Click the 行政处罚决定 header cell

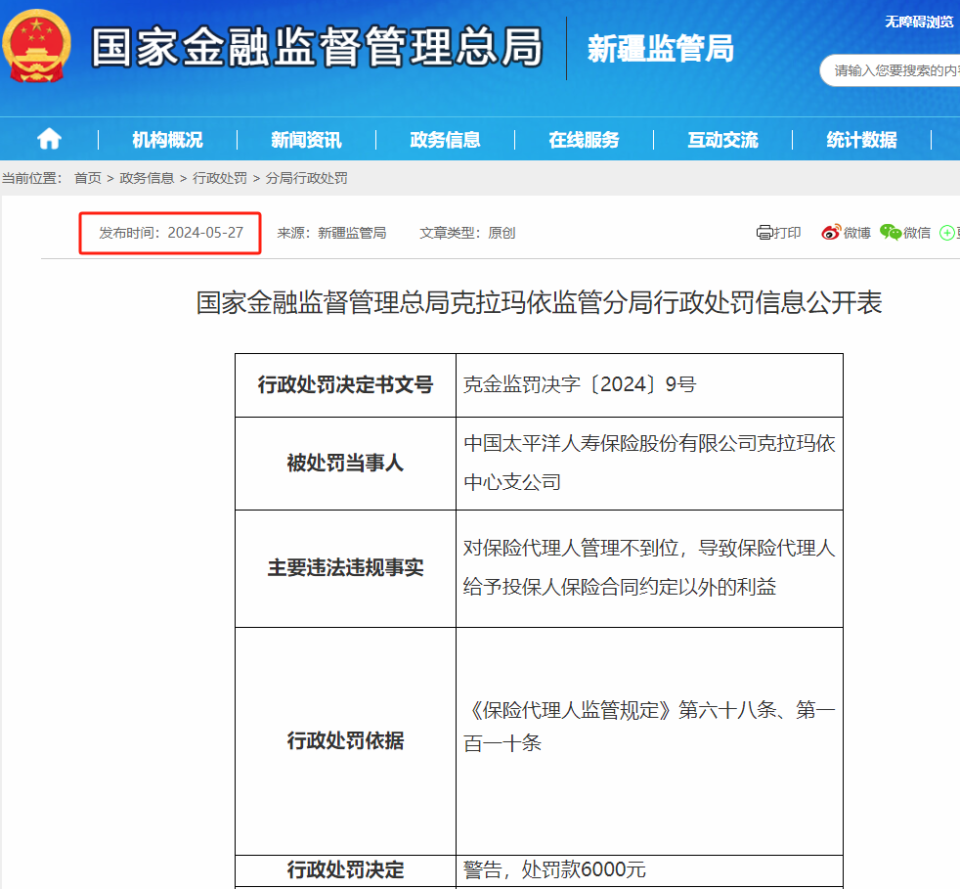[x=345, y=870]
